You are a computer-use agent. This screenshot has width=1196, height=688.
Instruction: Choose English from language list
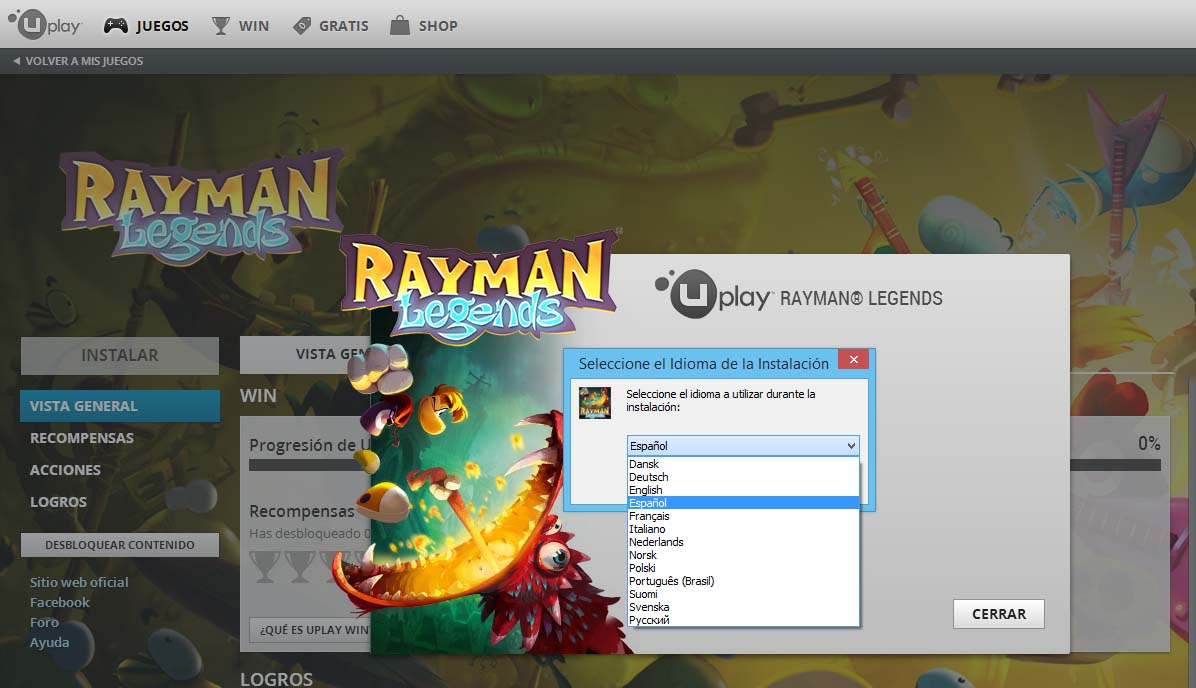[x=743, y=490]
